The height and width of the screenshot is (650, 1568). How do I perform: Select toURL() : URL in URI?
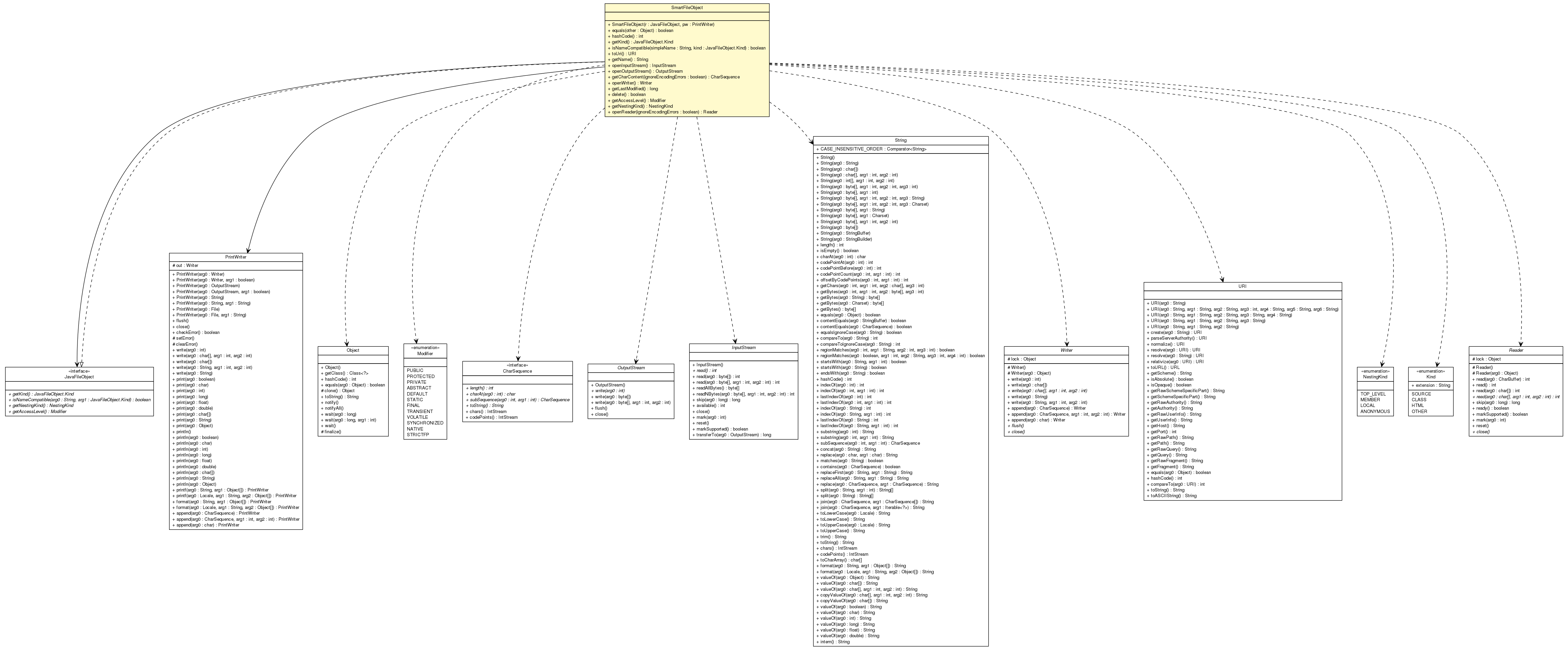1162,368
